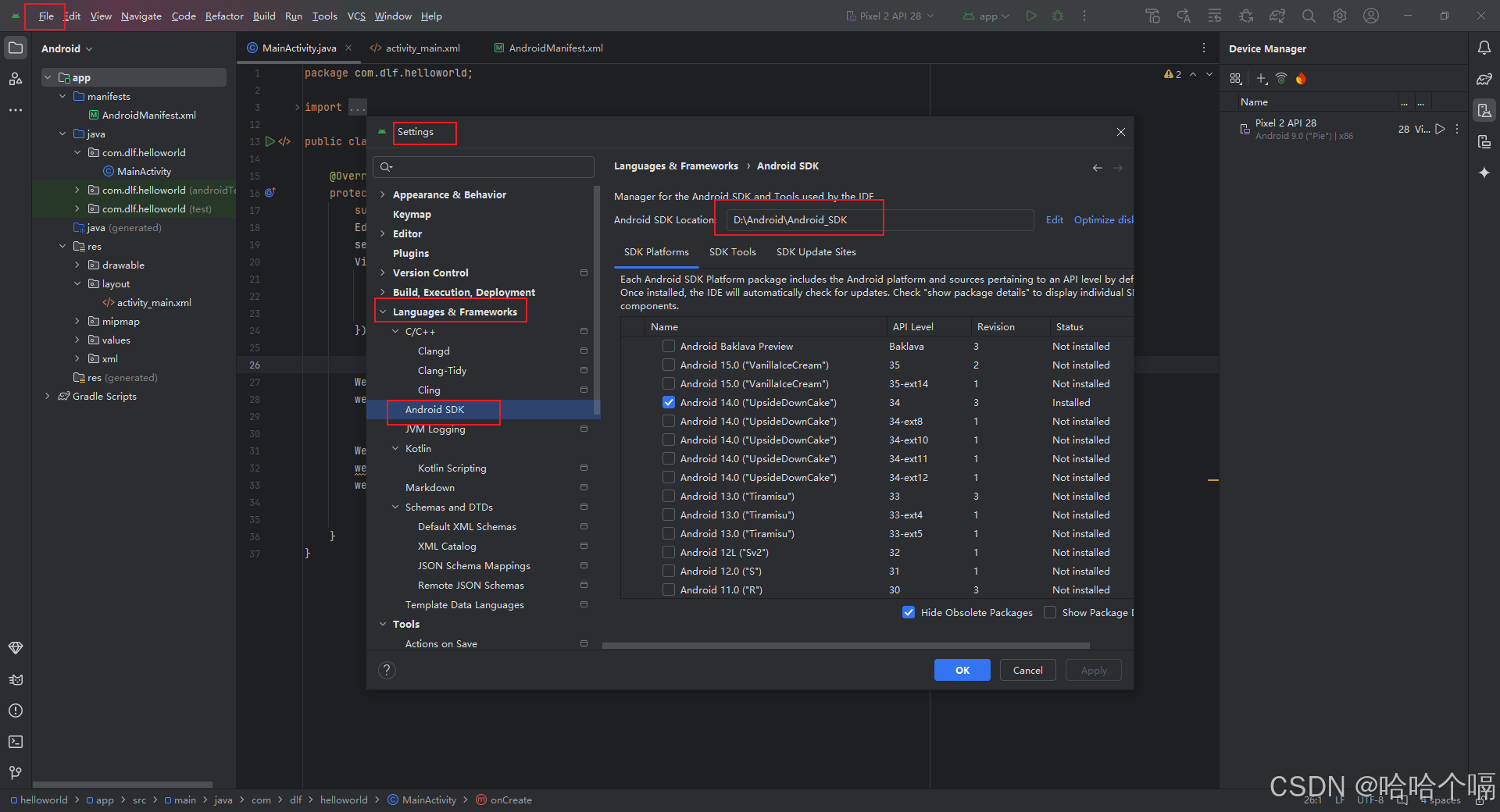Launch the Pixel 2 API 28 emulator play button
Viewport: 1500px width, 812px height.
[x=1441, y=129]
